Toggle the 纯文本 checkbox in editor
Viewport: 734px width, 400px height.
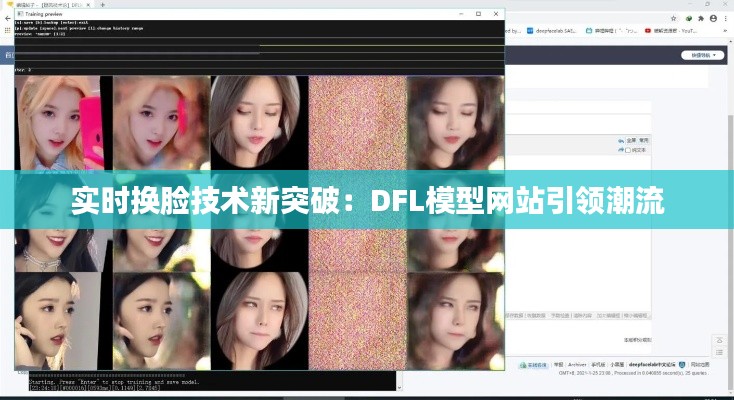pyautogui.click(x=630, y=149)
